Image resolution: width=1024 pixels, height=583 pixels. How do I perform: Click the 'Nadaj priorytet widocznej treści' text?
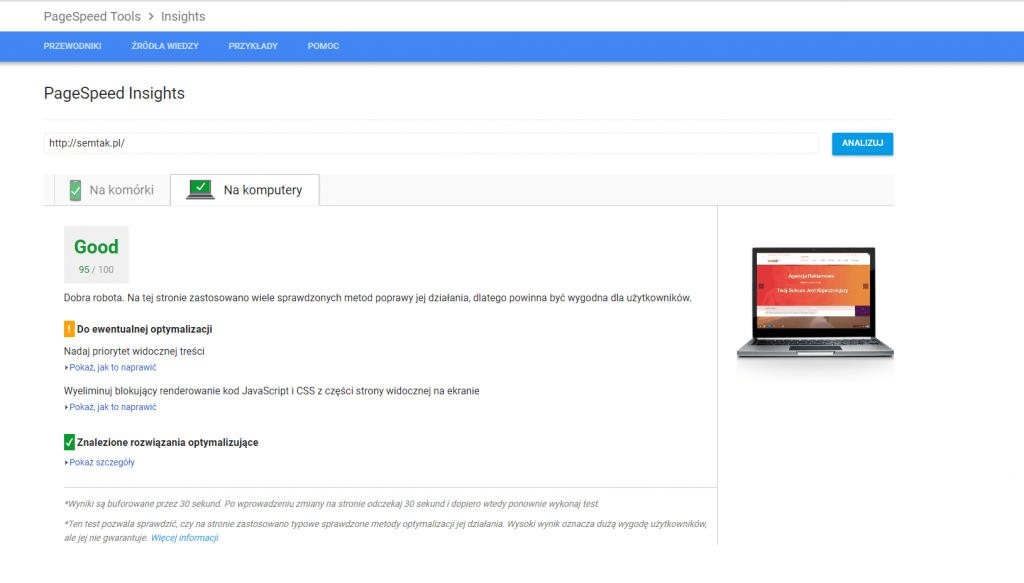click(x=134, y=351)
